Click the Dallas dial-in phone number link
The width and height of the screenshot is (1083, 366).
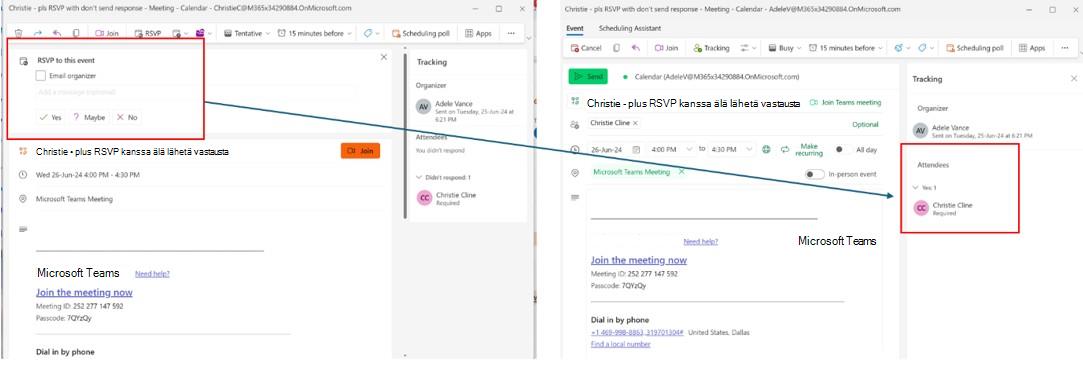tap(638, 332)
